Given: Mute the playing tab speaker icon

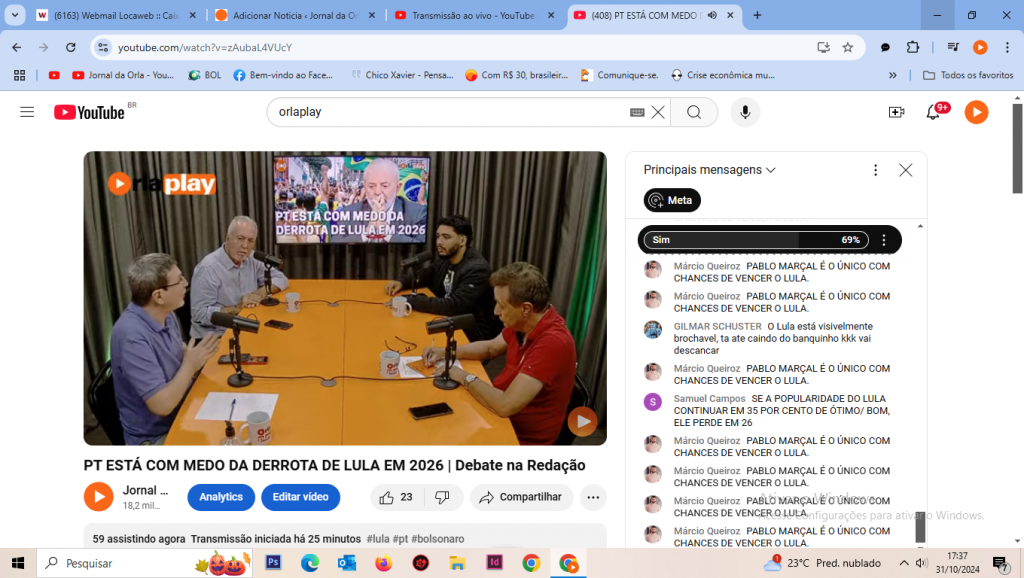Looking at the screenshot, I should tap(712, 15).
